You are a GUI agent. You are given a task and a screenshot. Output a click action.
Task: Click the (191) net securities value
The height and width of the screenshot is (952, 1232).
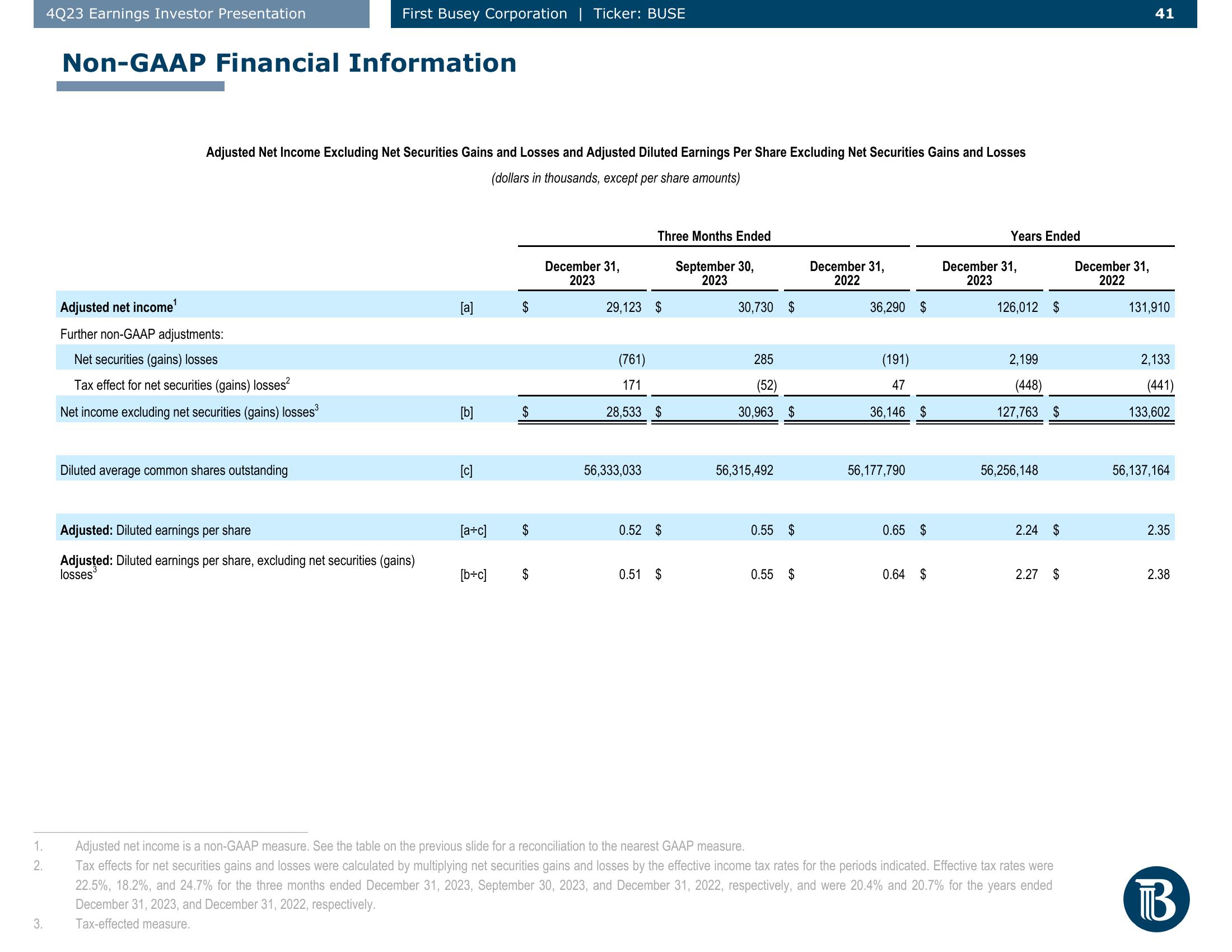(895, 360)
